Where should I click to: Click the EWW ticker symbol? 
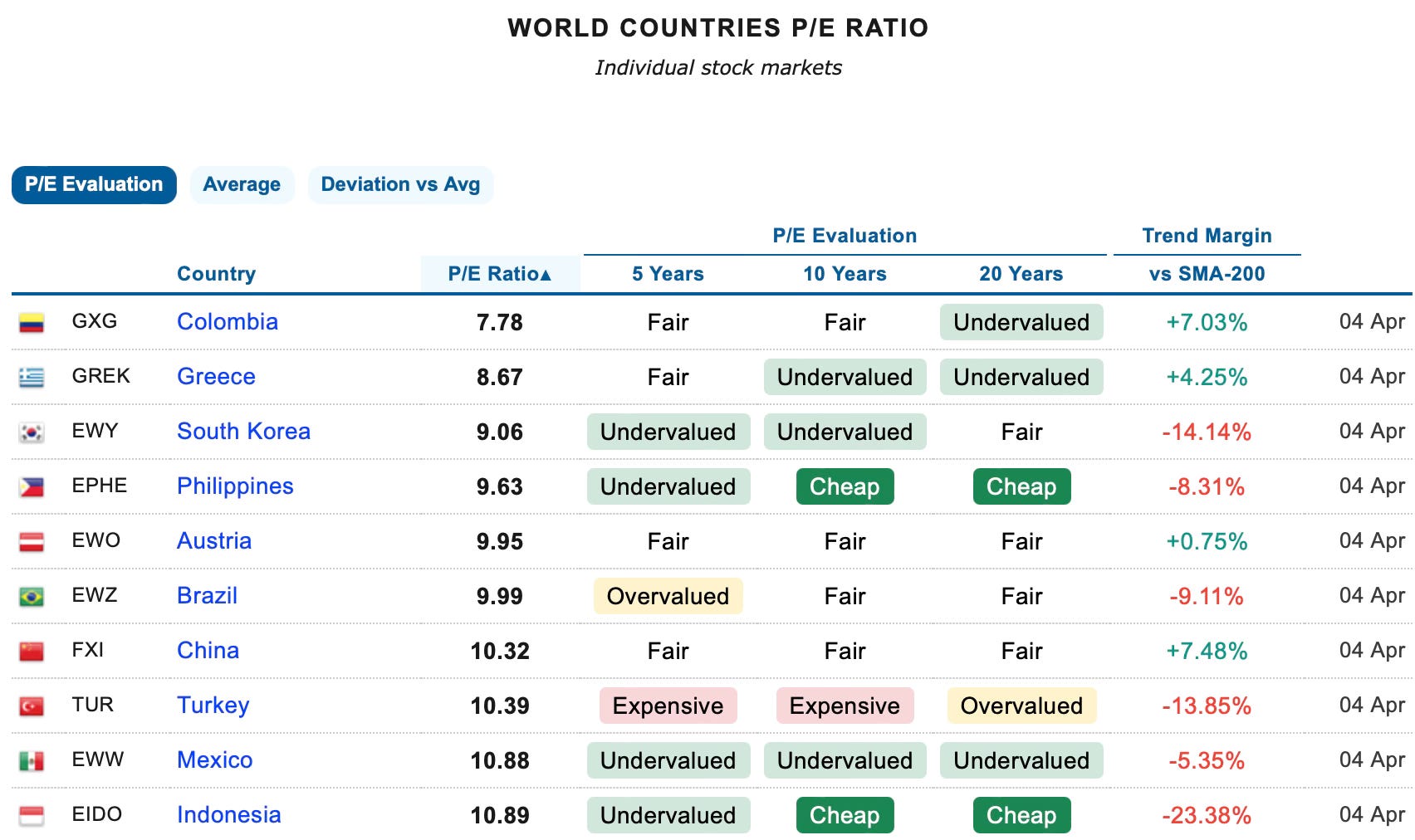97,759
